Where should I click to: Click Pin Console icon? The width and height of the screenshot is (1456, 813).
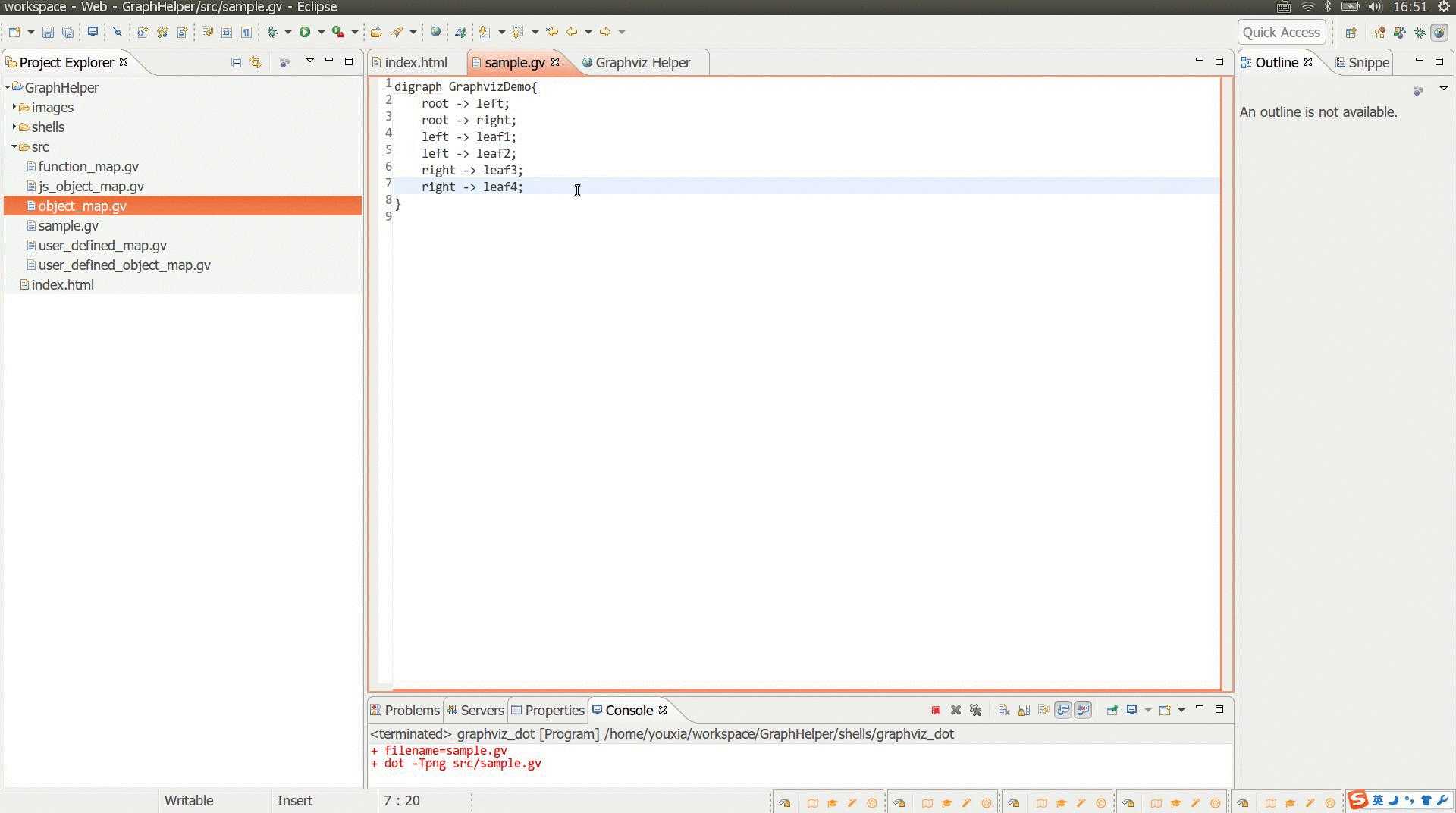pyautogui.click(x=1112, y=710)
